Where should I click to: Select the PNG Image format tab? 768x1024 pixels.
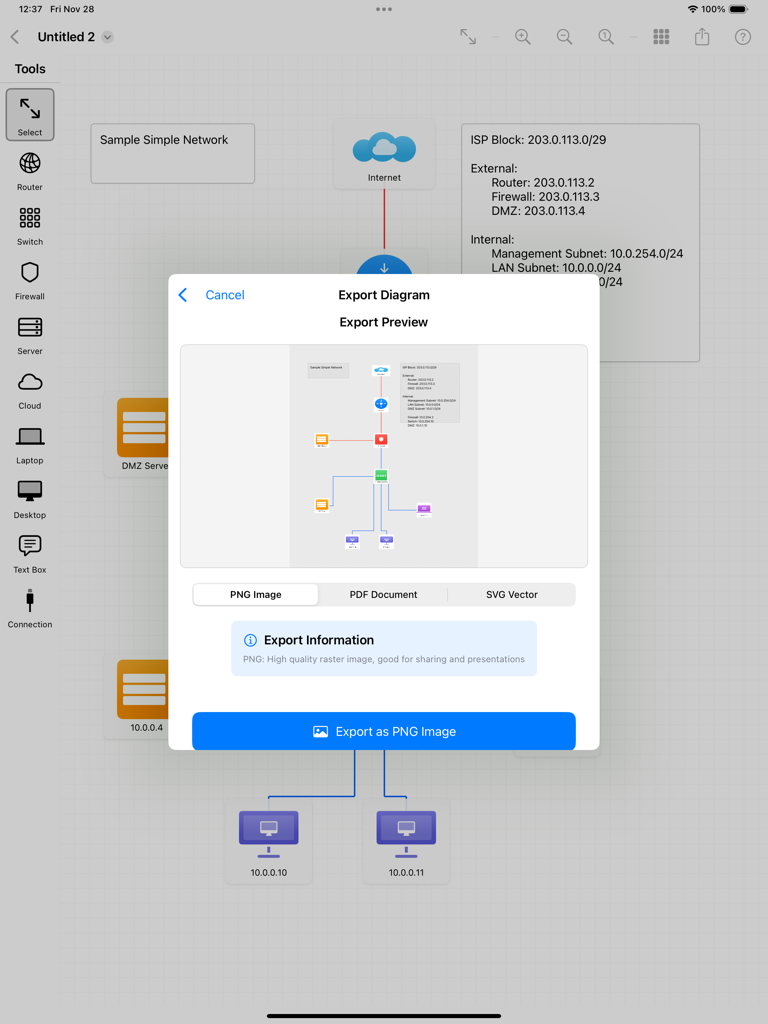256,594
